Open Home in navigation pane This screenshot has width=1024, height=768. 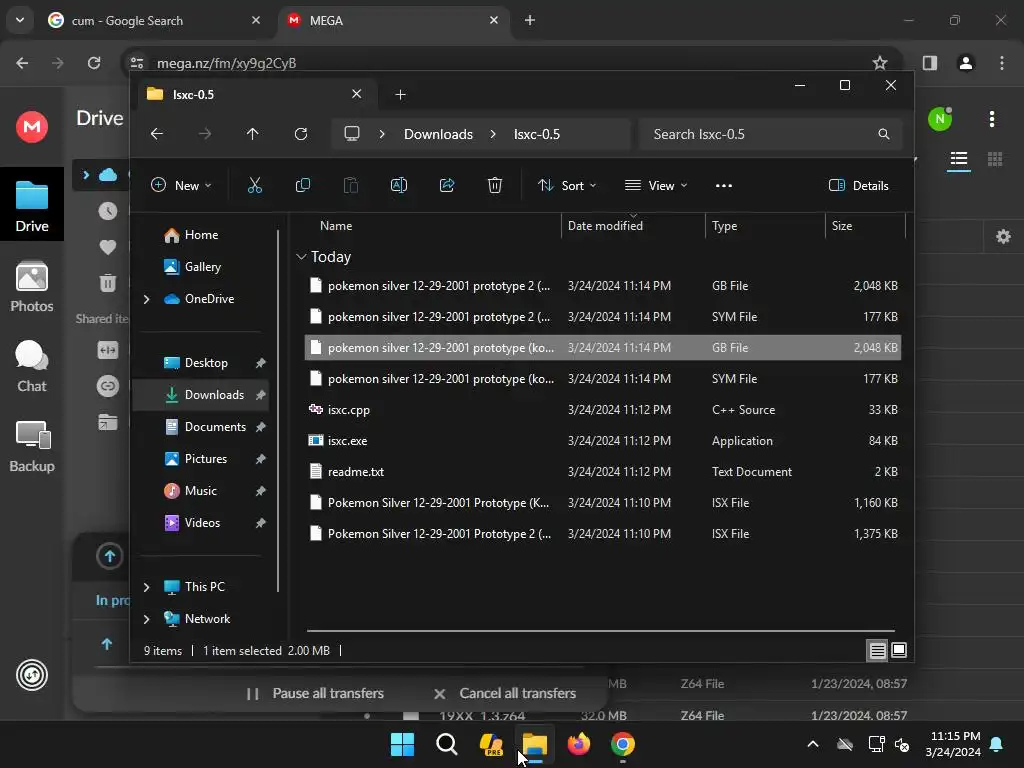point(201,234)
